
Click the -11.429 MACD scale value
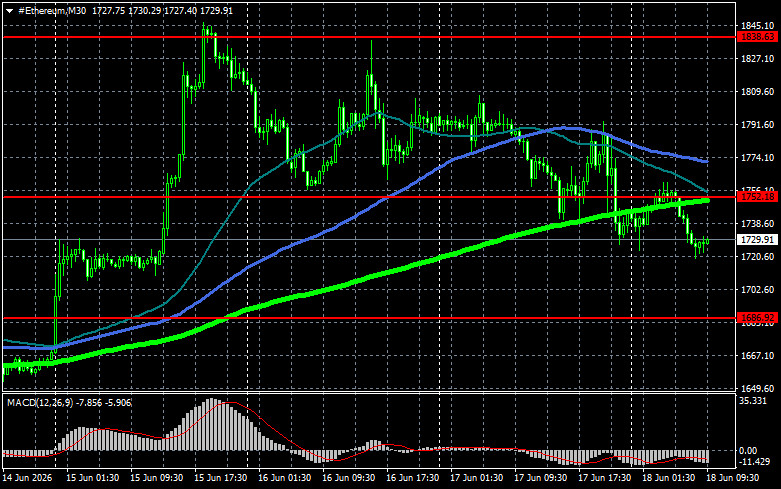(x=755, y=462)
